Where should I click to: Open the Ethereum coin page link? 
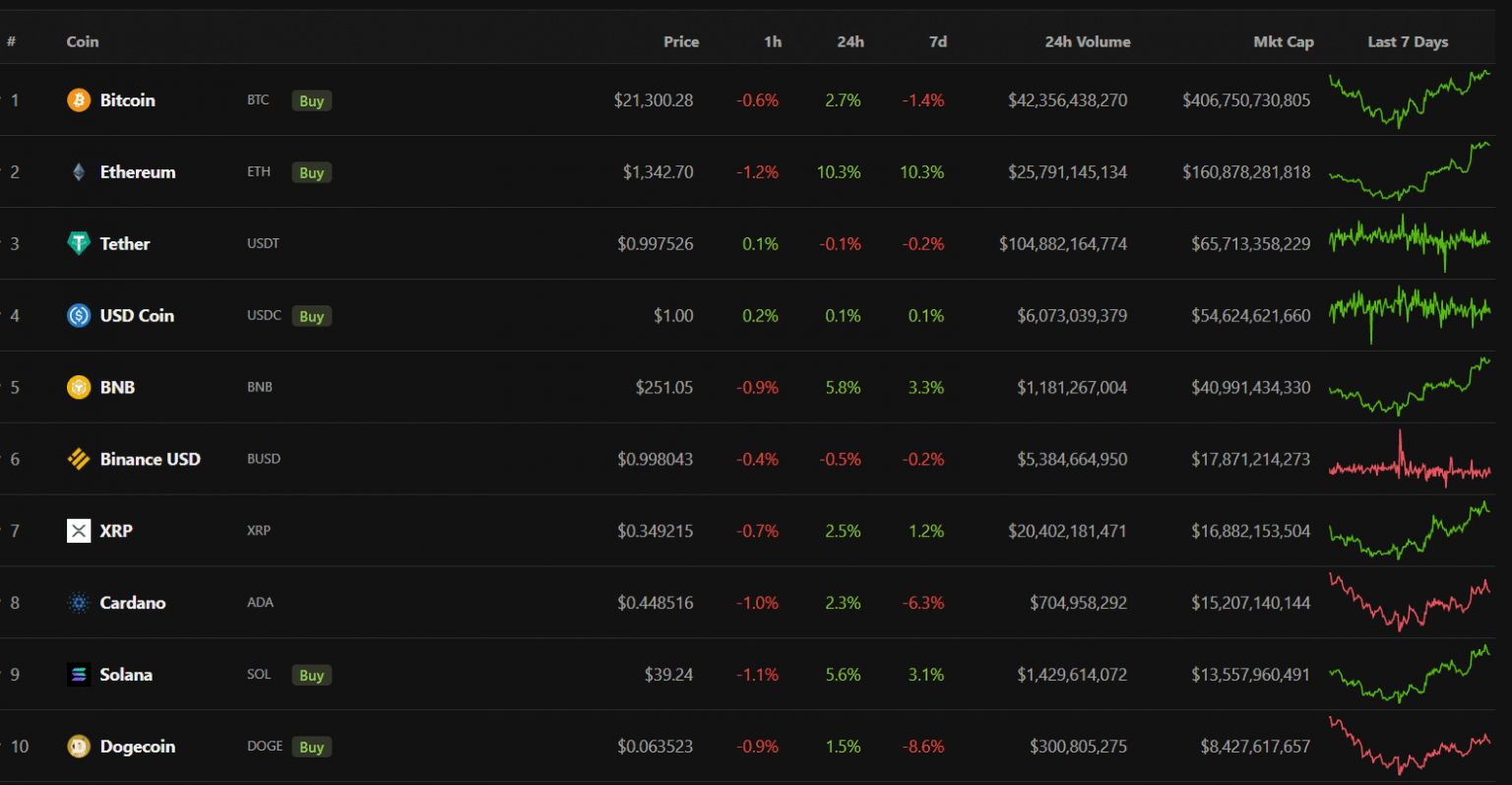coord(138,172)
